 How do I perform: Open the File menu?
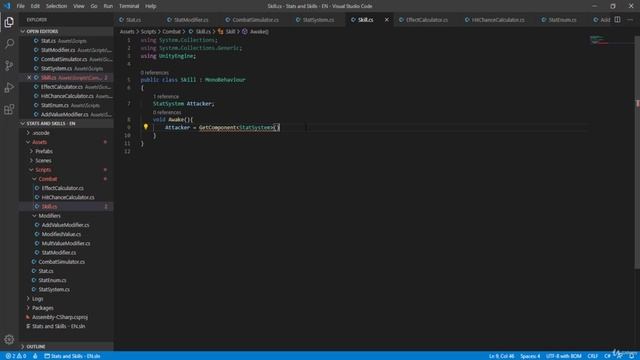(x=20, y=6)
